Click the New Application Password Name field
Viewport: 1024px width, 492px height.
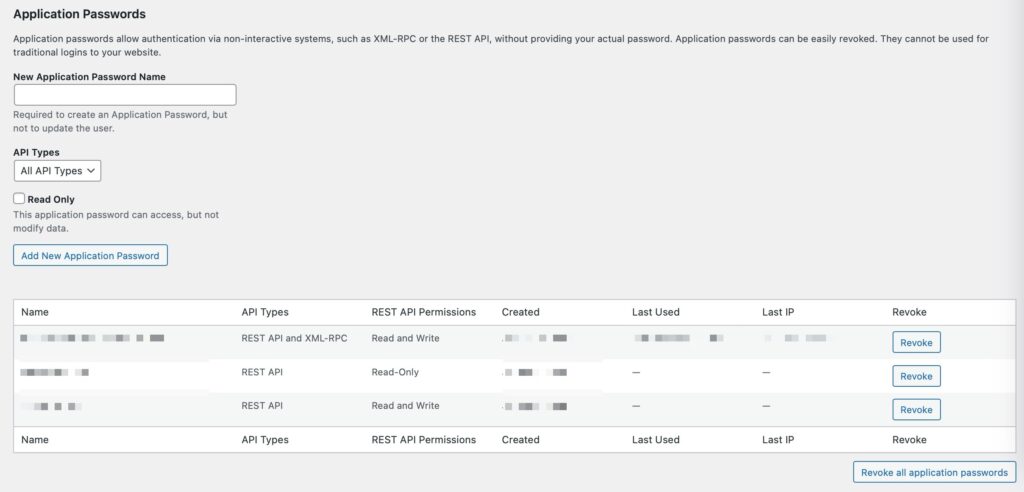point(125,95)
